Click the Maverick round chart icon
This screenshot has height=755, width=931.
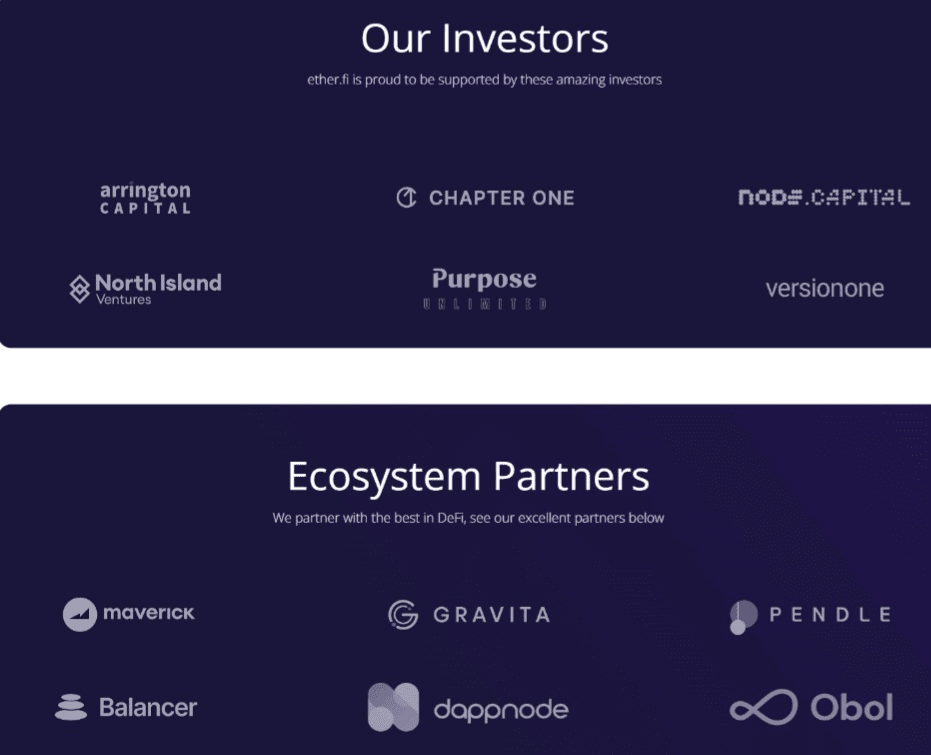[x=80, y=614]
